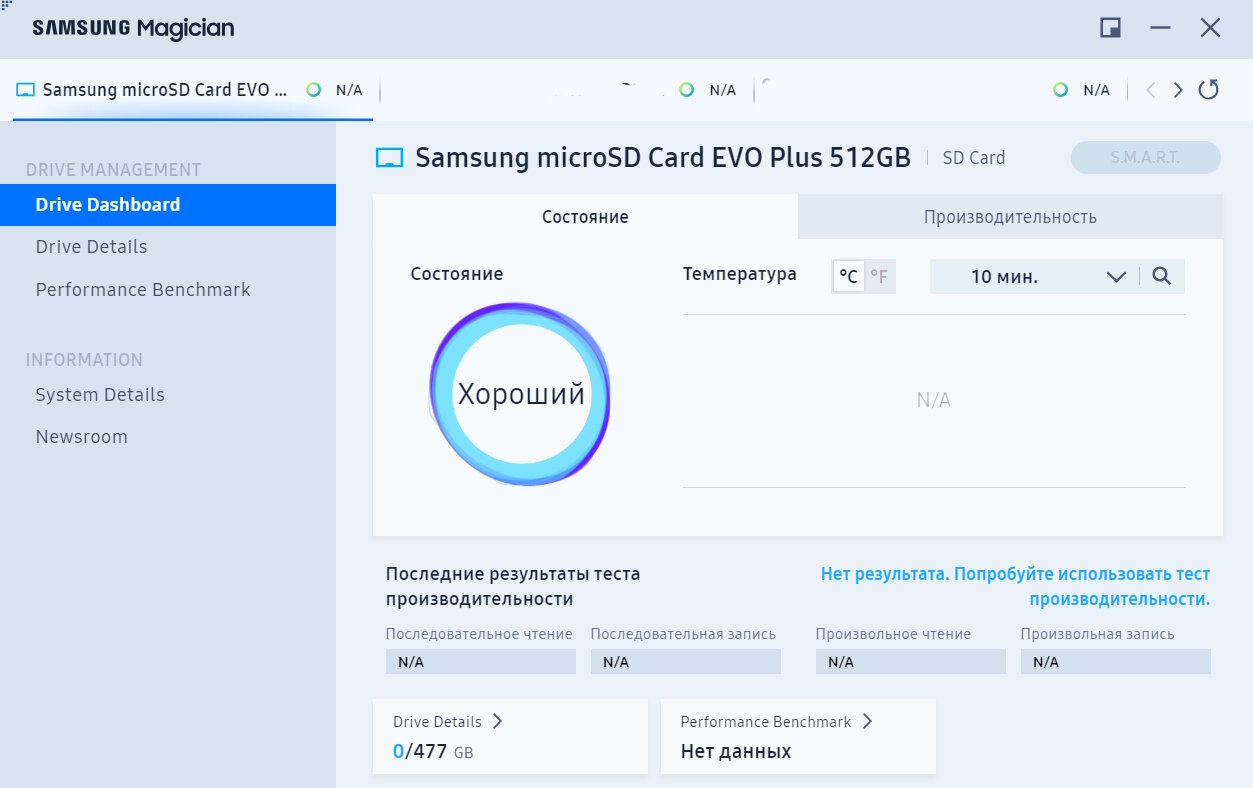Viewport: 1253px width, 788px height.
Task: Click the Нет результата performance test link
Action: (x=1015, y=587)
